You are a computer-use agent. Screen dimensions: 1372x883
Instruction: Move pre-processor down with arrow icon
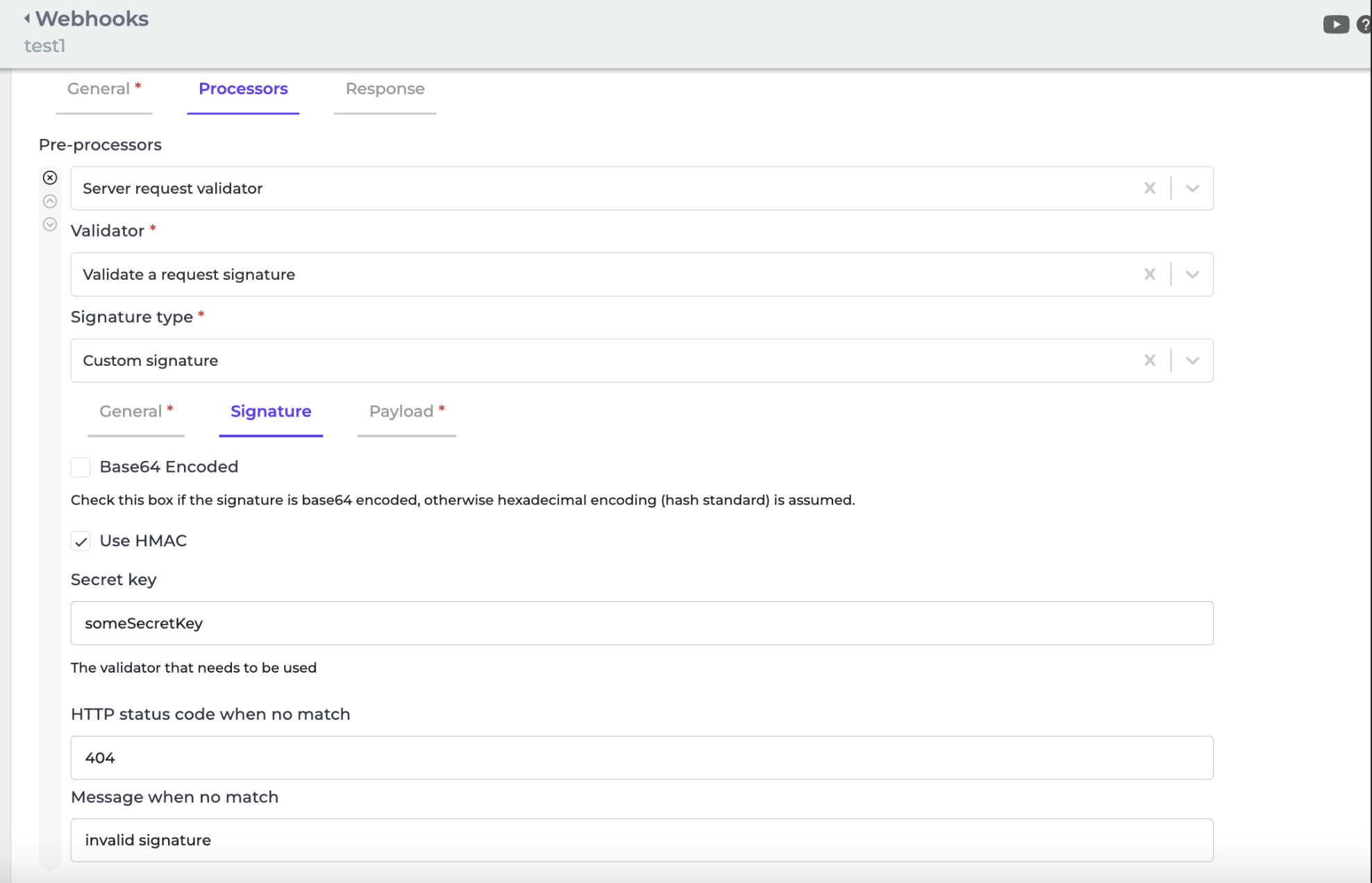[x=50, y=224]
